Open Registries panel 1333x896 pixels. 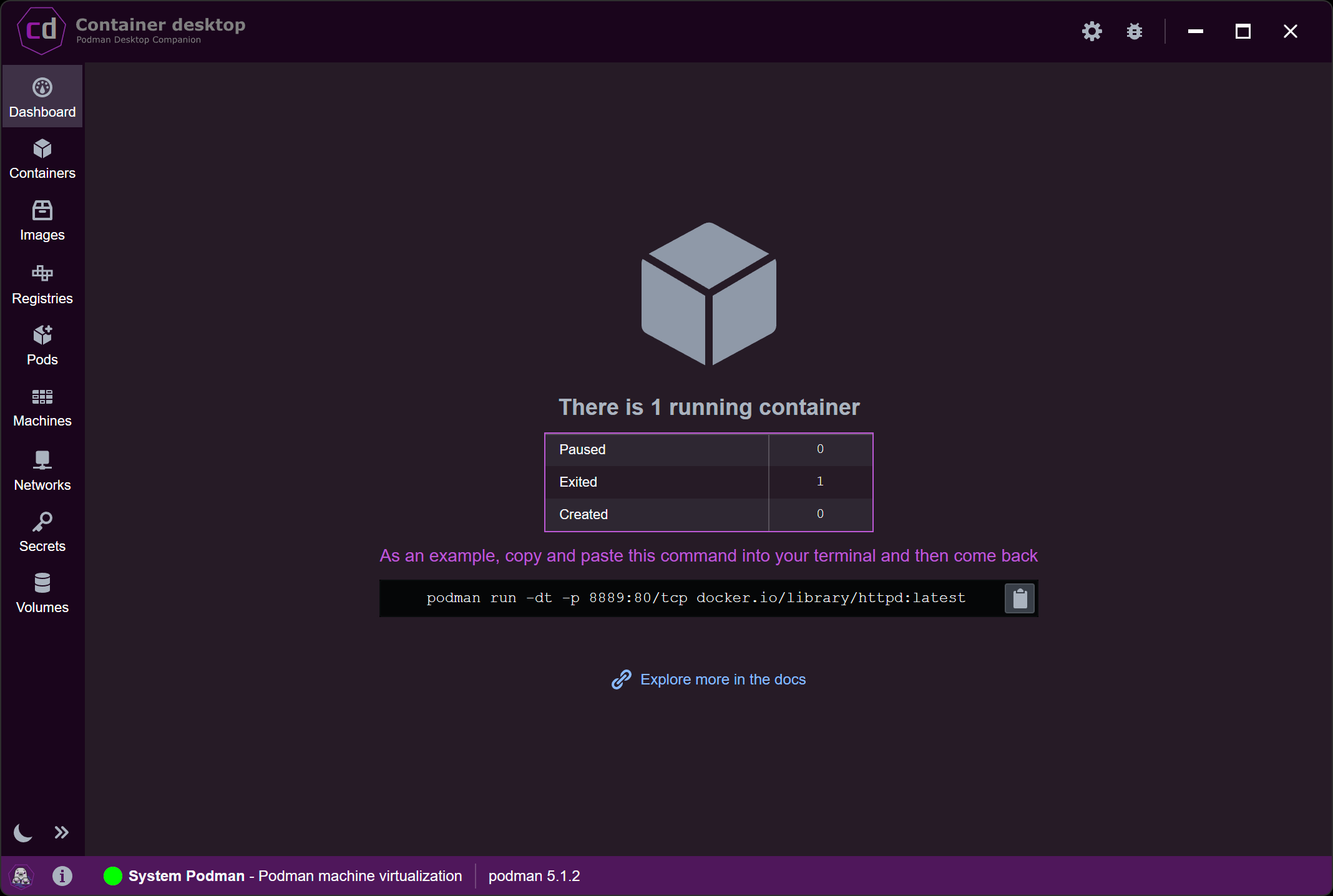coord(42,283)
